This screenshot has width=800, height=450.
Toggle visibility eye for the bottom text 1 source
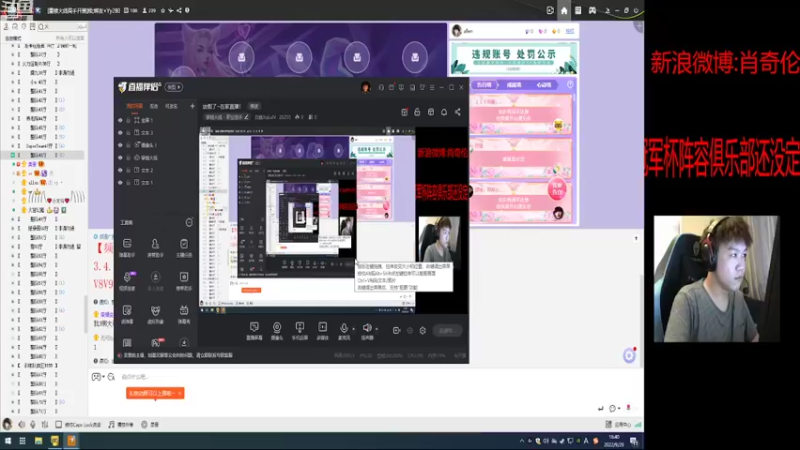click(120, 182)
